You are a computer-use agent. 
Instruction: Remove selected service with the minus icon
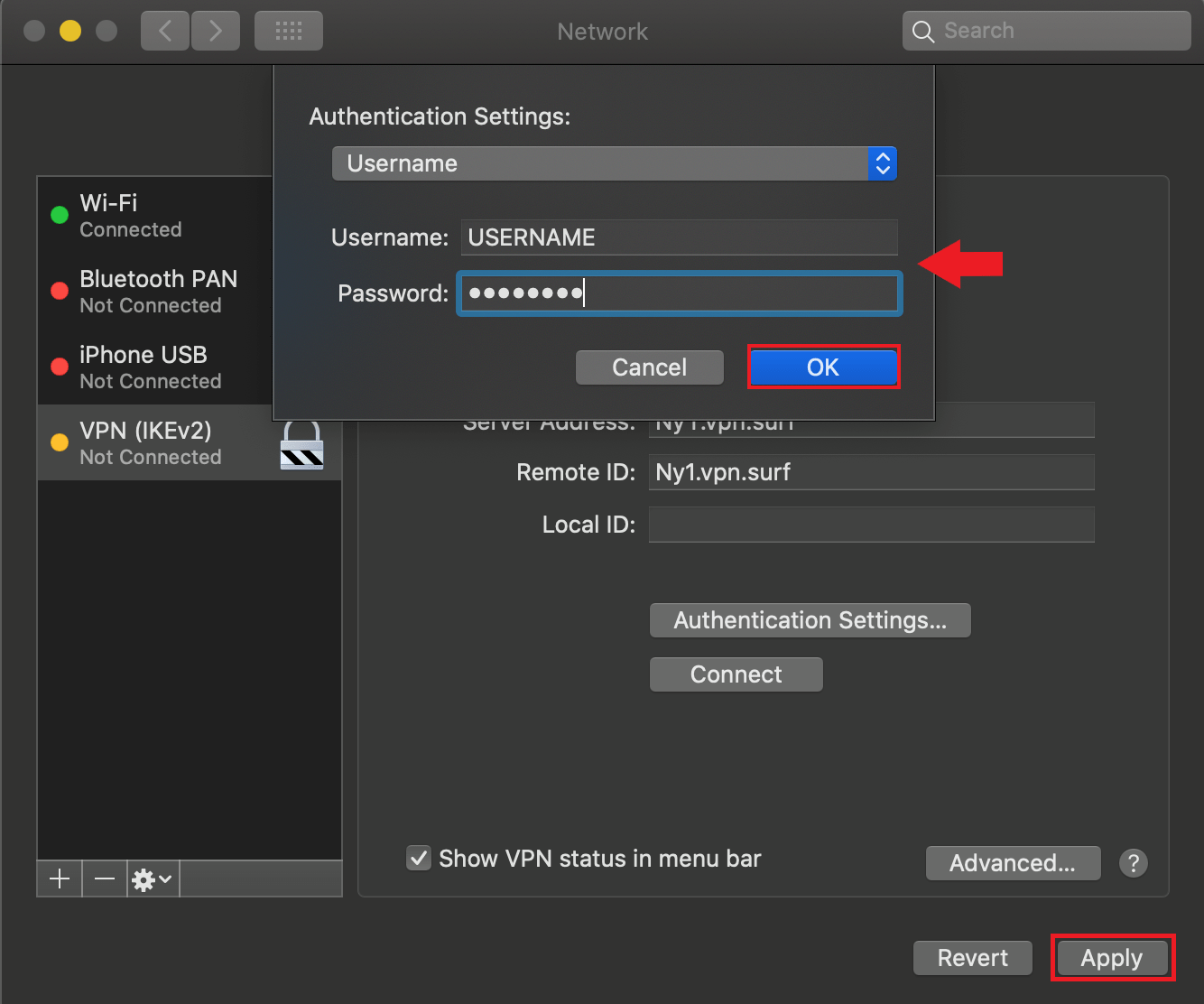tap(104, 878)
